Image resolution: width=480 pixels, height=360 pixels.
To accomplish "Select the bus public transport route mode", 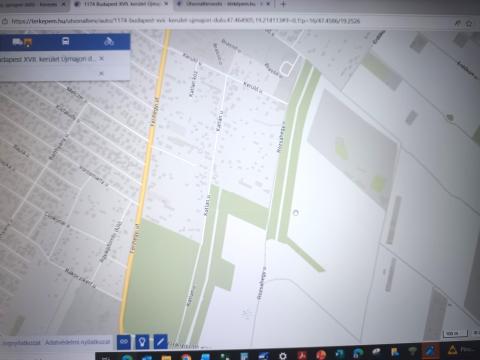I will tap(66, 42).
